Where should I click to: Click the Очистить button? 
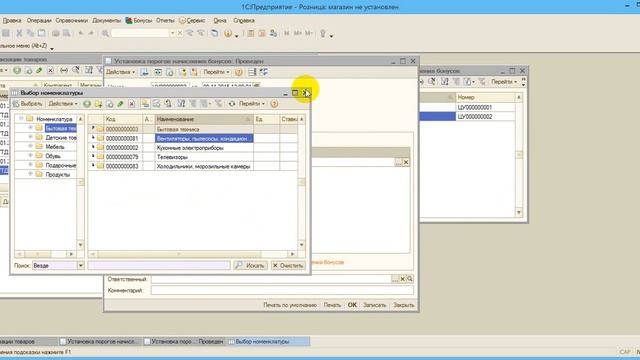(x=288, y=266)
